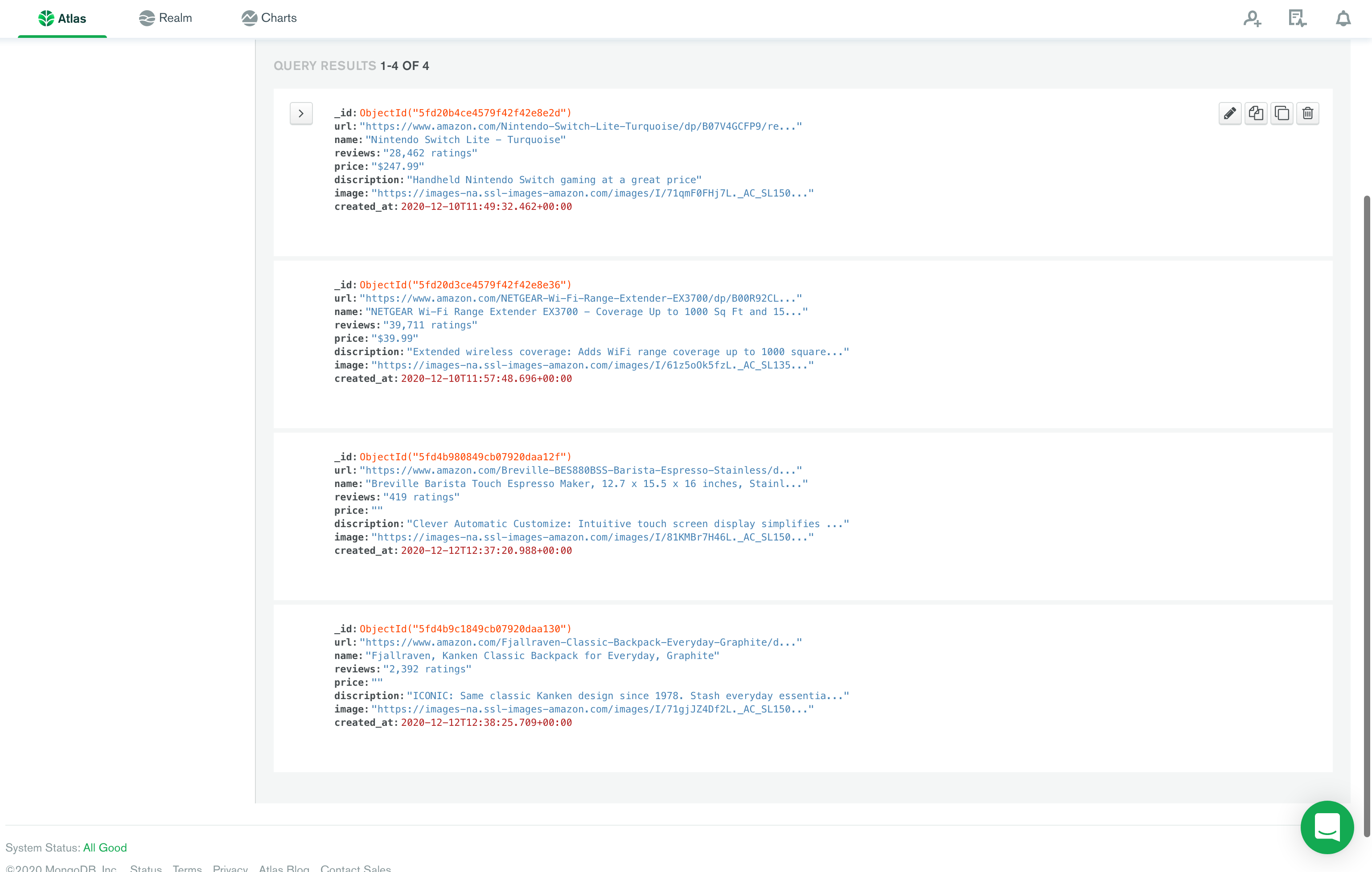Open the notifications bell
1372x872 pixels.
(x=1343, y=18)
